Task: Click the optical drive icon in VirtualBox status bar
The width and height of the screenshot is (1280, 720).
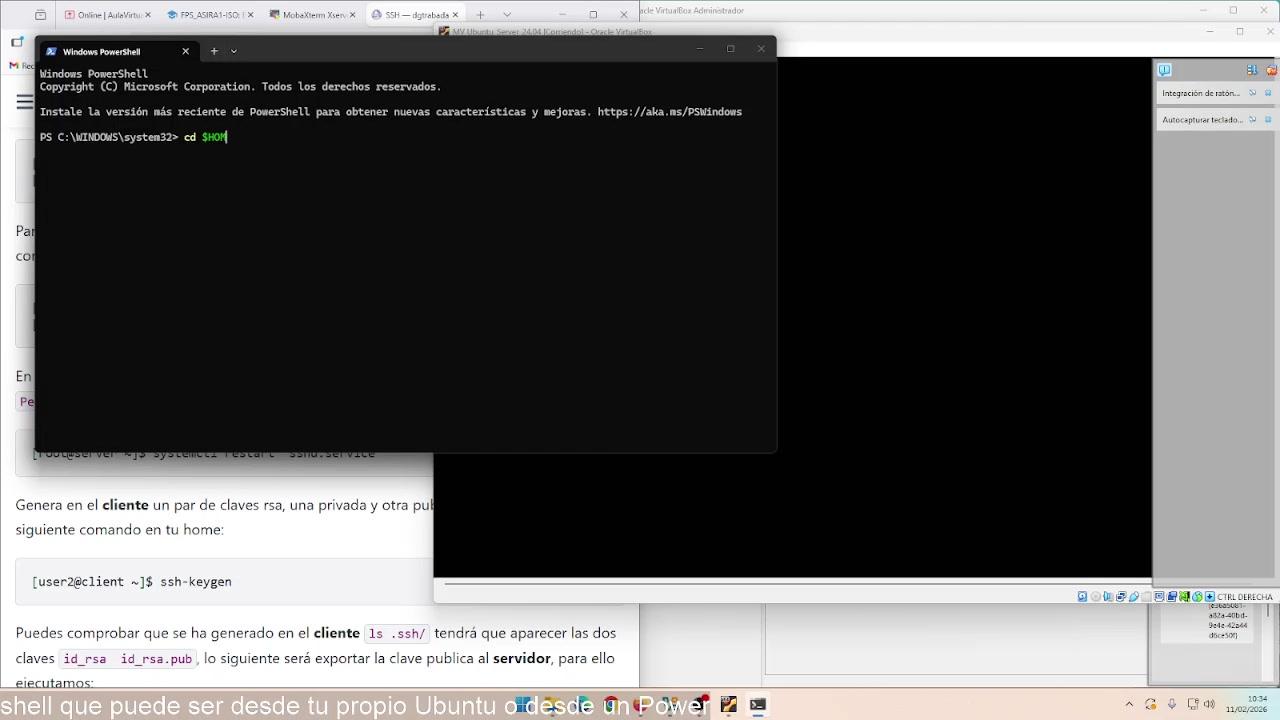Action: coord(1095,597)
